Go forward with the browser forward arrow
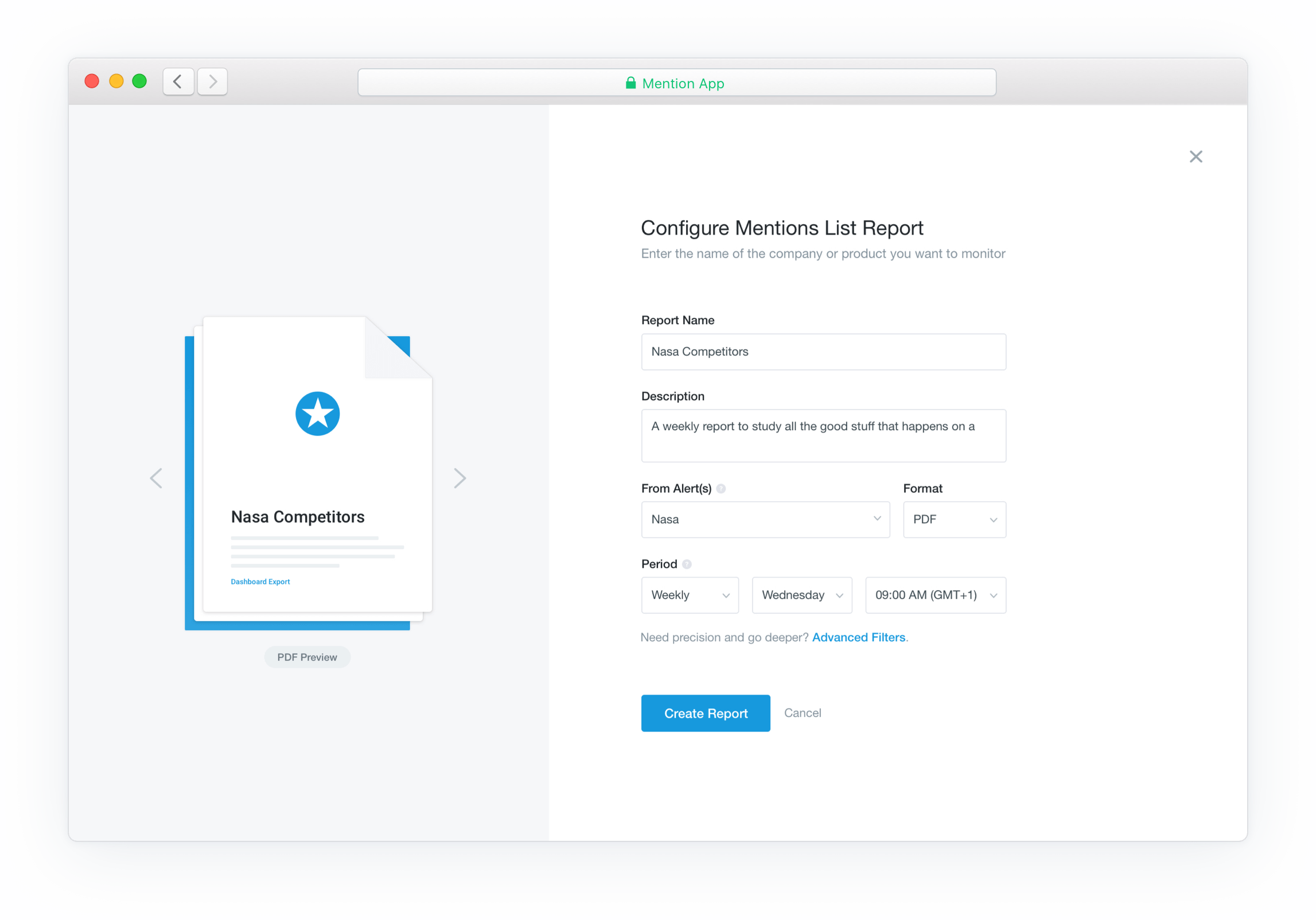The image size is (1316, 920). point(212,81)
